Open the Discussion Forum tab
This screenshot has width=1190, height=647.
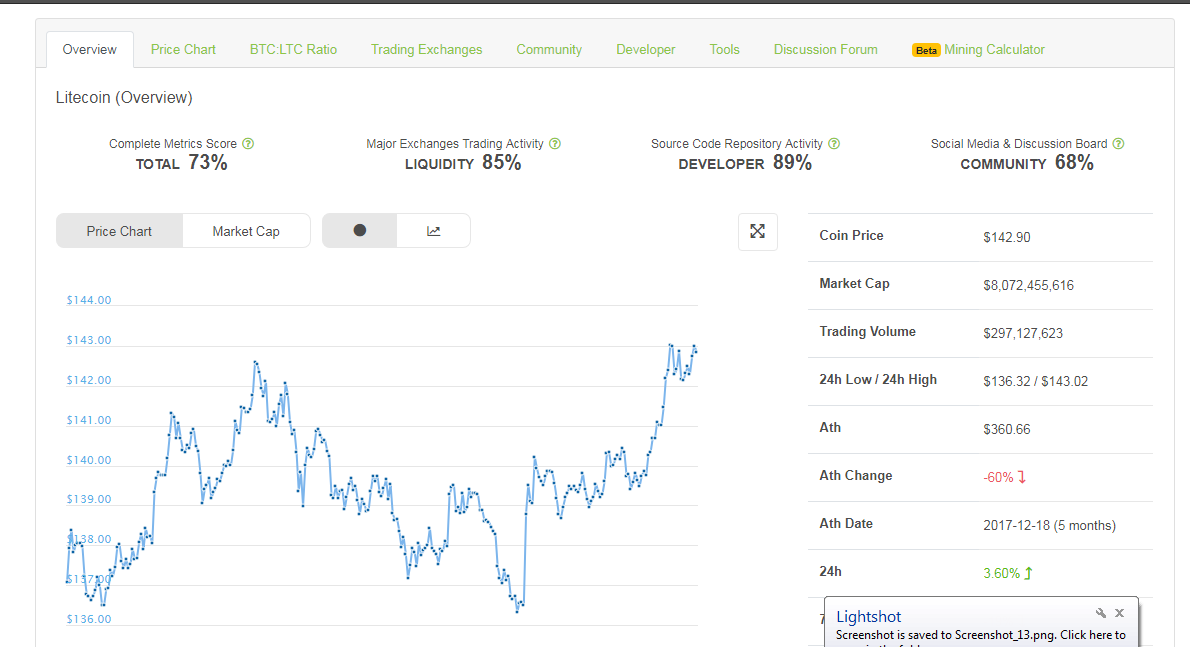point(826,49)
